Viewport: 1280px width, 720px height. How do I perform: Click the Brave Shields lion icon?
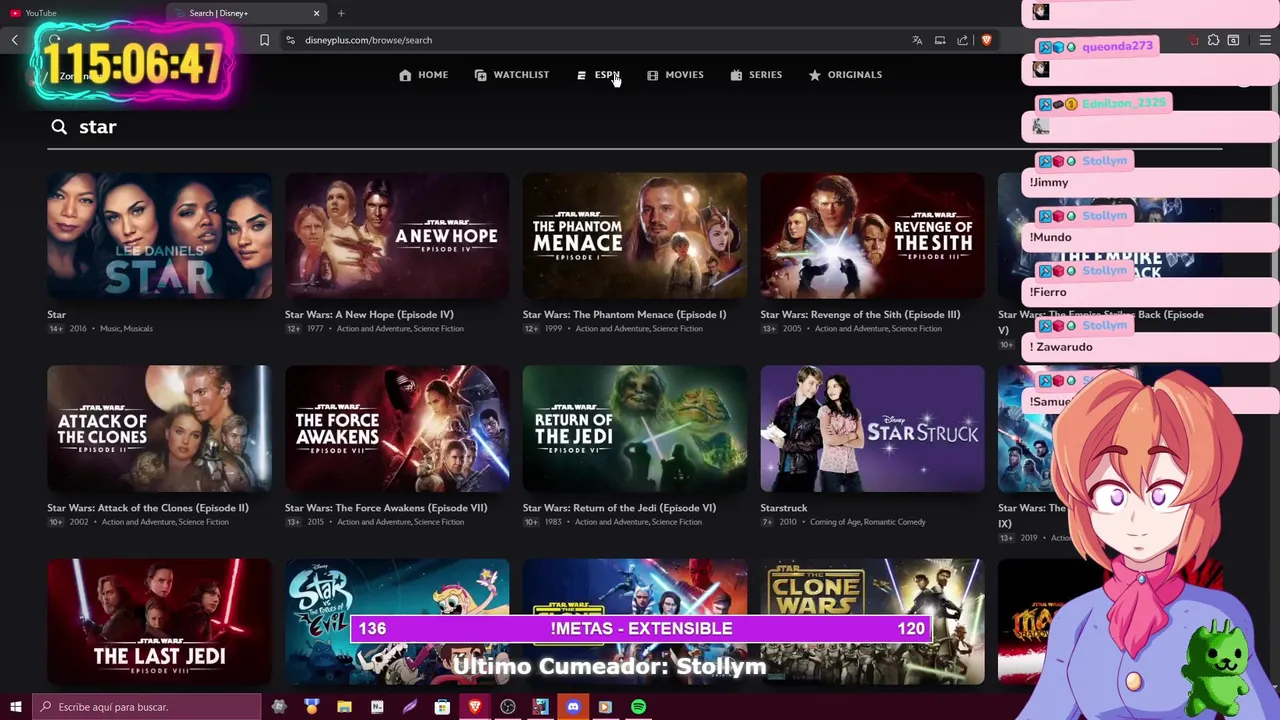point(986,40)
